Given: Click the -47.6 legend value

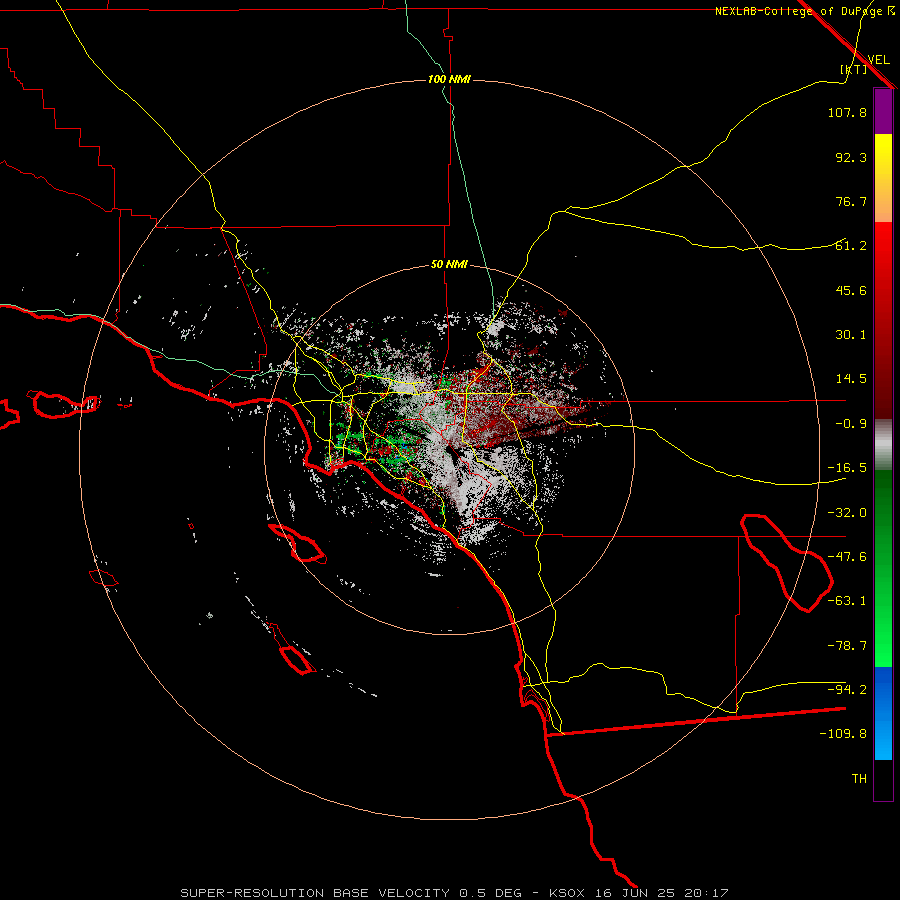Looking at the screenshot, I should click(847, 557).
